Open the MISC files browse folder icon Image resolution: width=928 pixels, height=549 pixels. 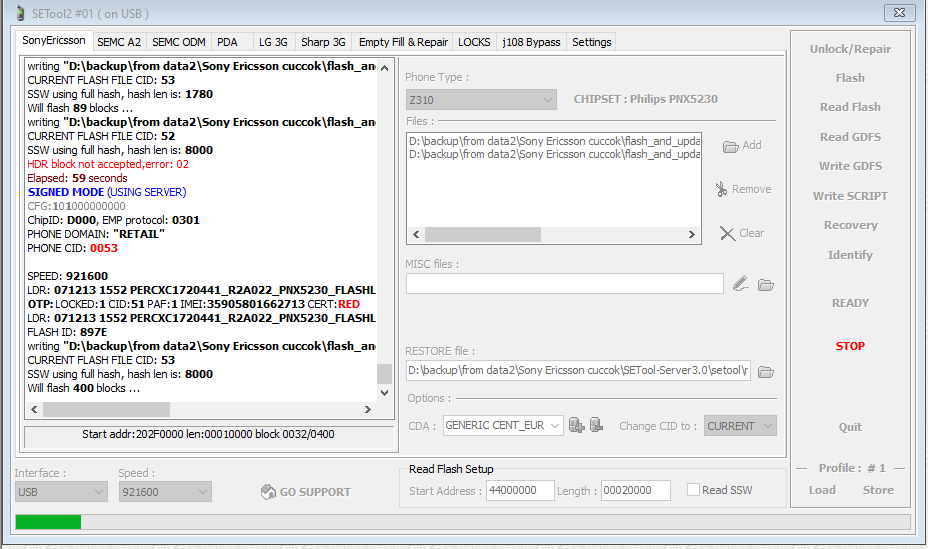tap(766, 285)
